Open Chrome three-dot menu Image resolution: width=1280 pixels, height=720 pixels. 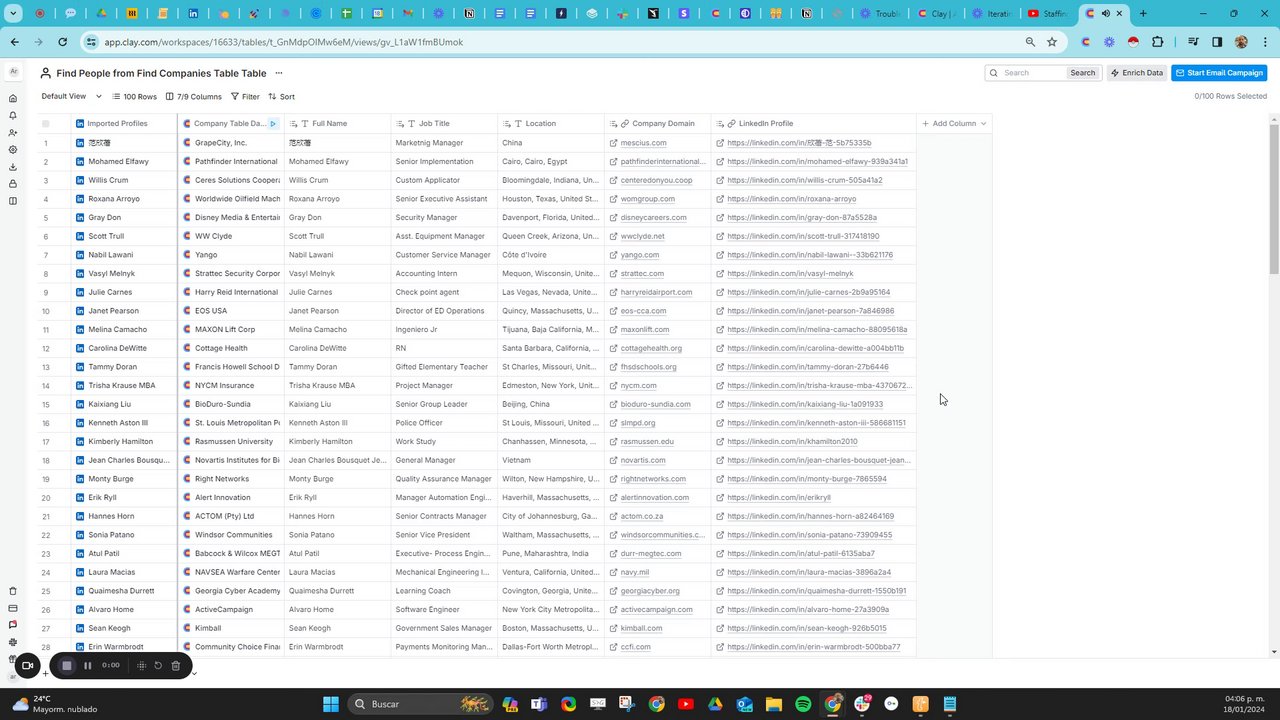pyautogui.click(x=1264, y=42)
